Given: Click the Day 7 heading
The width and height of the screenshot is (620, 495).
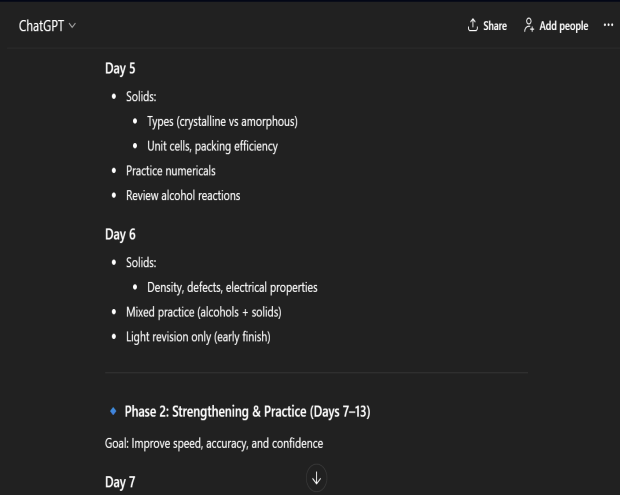Looking at the screenshot, I should [119, 483].
